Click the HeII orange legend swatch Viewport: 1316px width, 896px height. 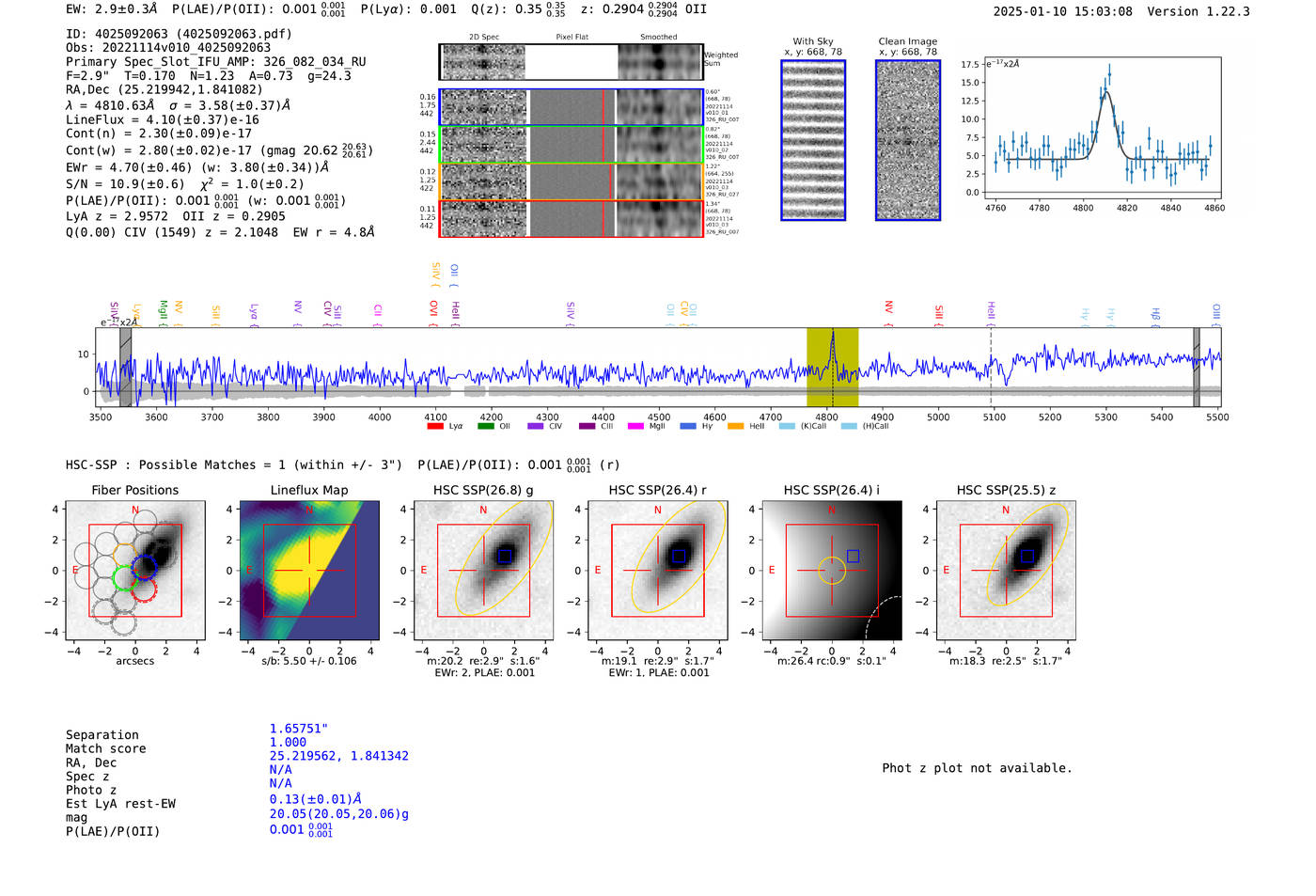click(735, 426)
